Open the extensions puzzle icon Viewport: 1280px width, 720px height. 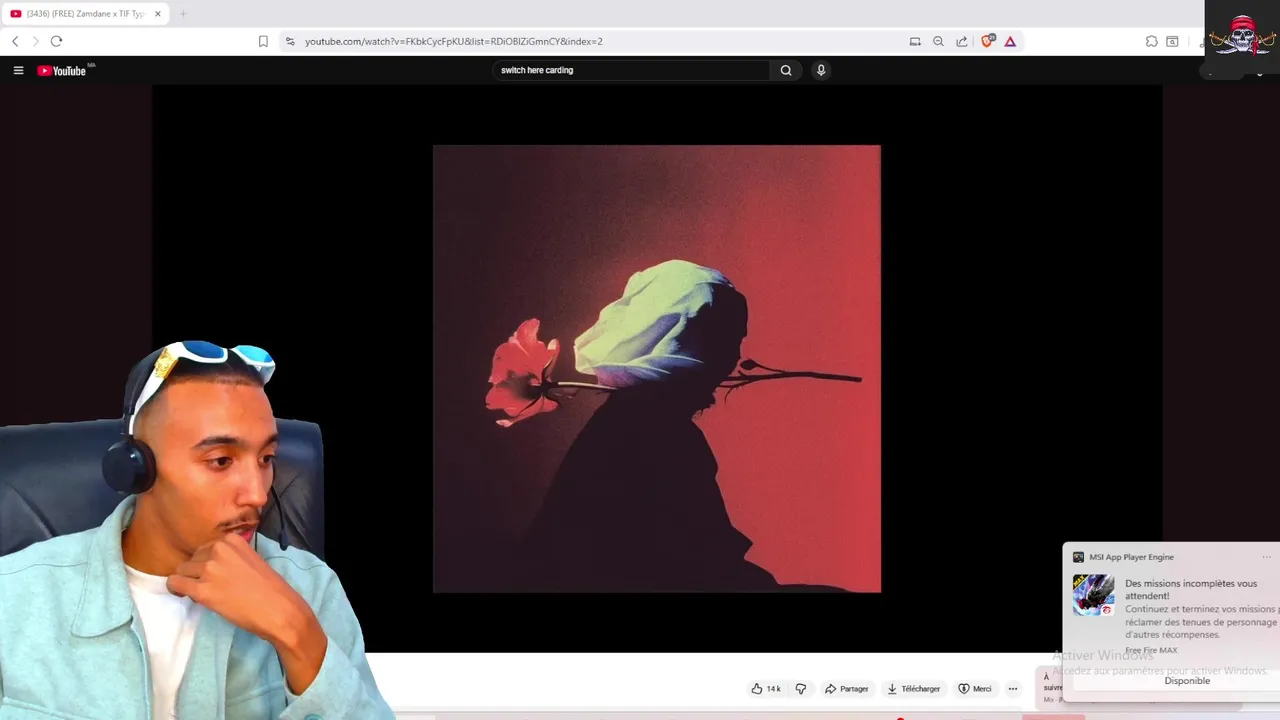pyautogui.click(x=1152, y=41)
